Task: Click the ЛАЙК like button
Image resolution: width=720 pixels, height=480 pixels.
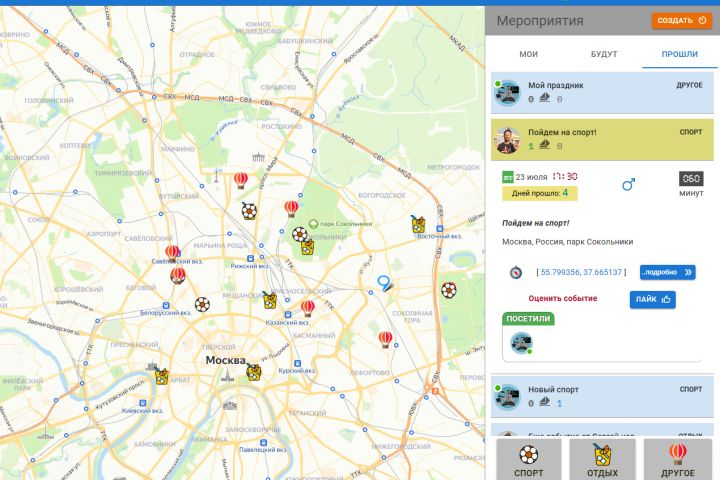Action: tap(652, 299)
